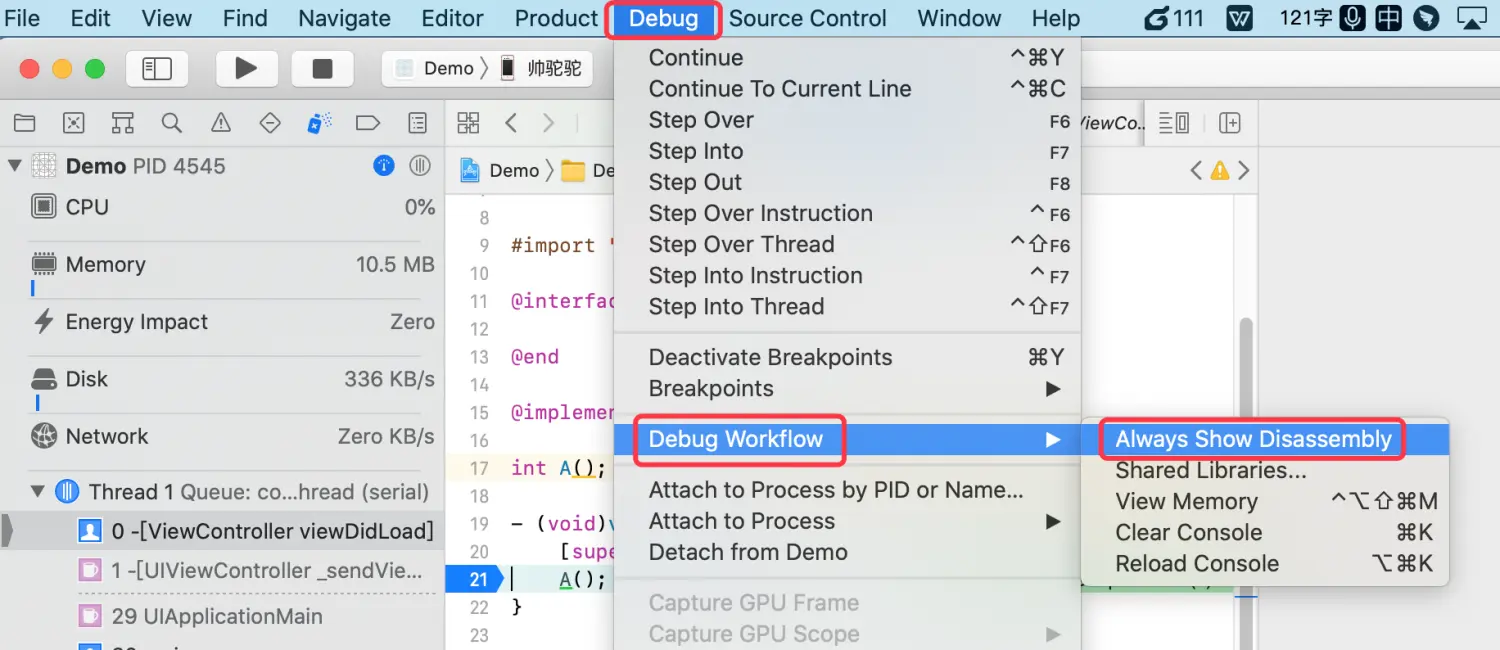Select the Debug navigator icon
This screenshot has height=650, width=1500.
pos(319,123)
